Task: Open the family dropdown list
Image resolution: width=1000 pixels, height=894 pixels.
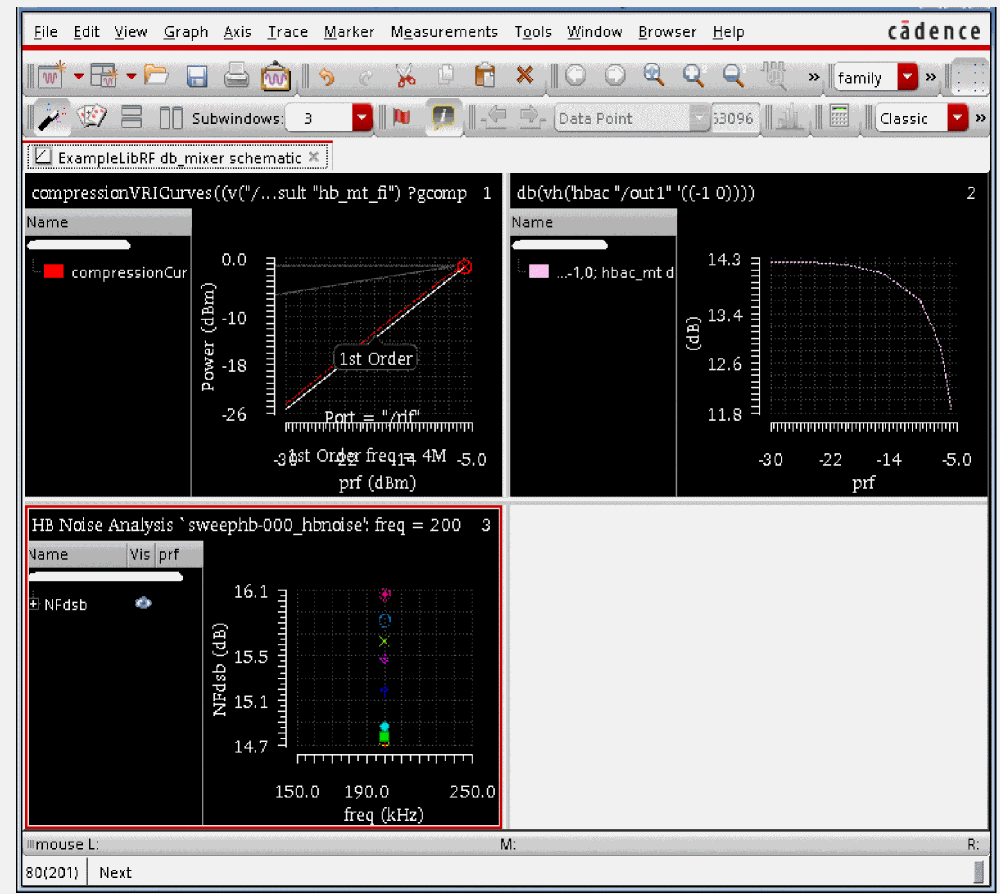Action: click(907, 77)
